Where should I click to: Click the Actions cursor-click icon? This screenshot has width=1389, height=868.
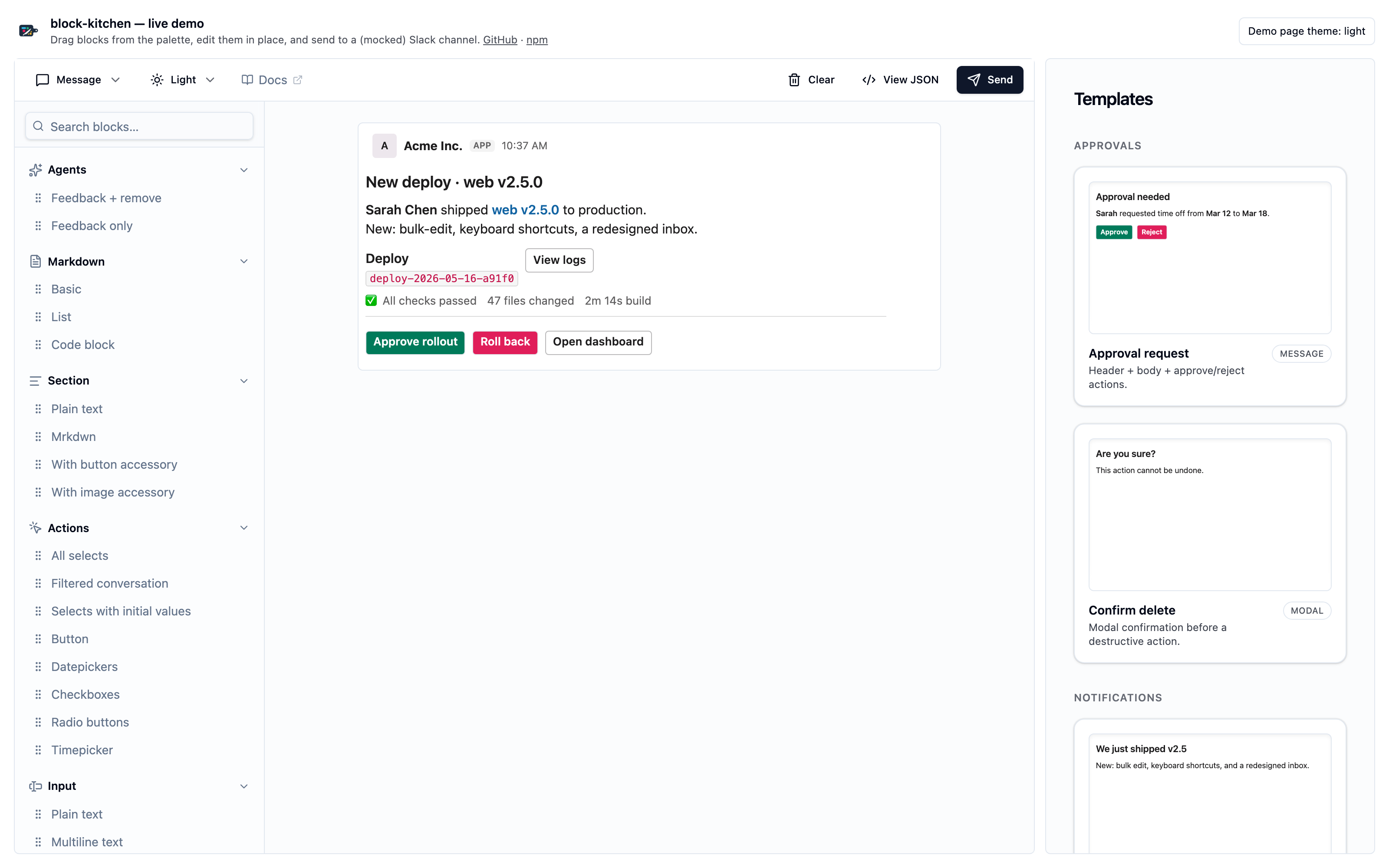(x=36, y=528)
